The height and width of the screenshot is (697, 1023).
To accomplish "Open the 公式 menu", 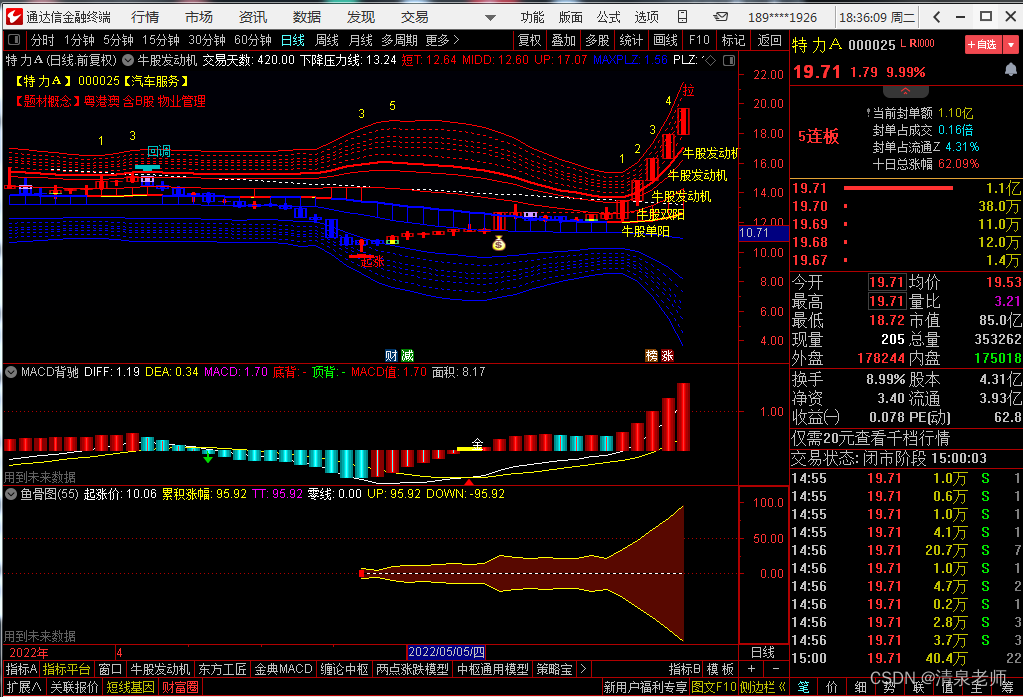I will (608, 17).
